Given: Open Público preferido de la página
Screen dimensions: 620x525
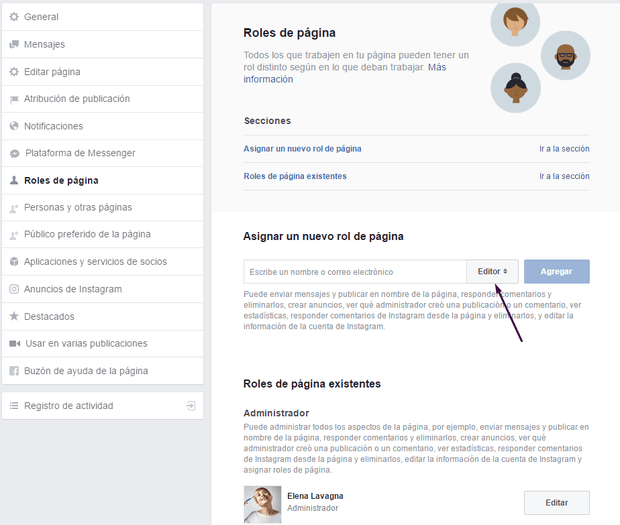Looking at the screenshot, I should point(102,234).
